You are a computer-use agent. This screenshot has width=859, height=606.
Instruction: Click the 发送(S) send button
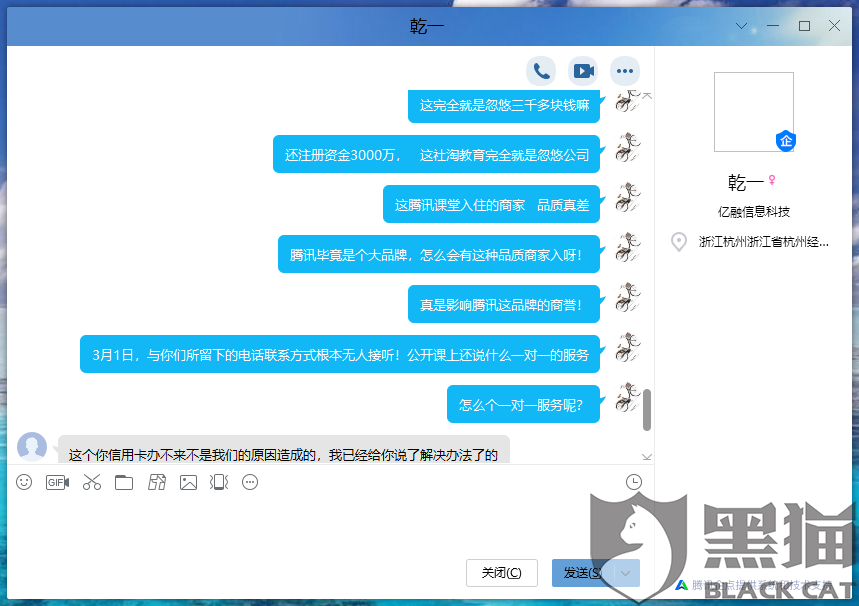tap(583, 573)
